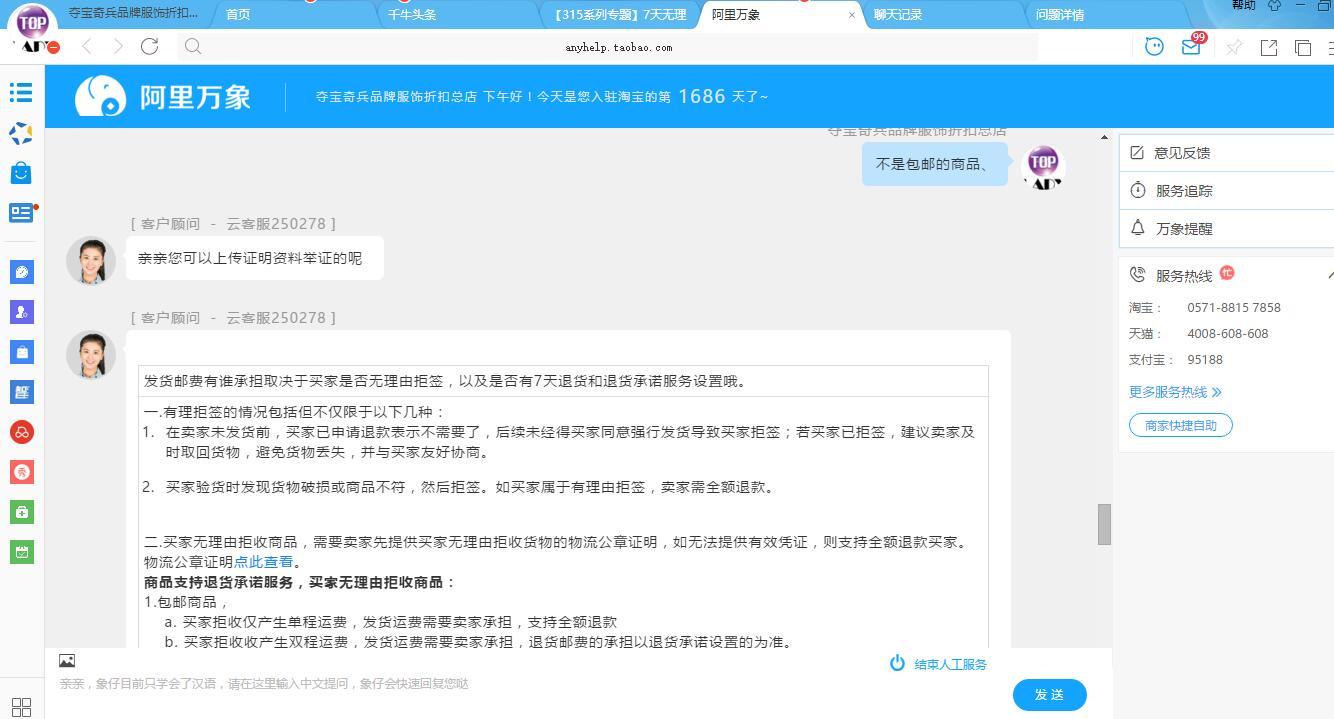Click the anyhelp.taobao.com address bar

pyautogui.click(x=619, y=47)
